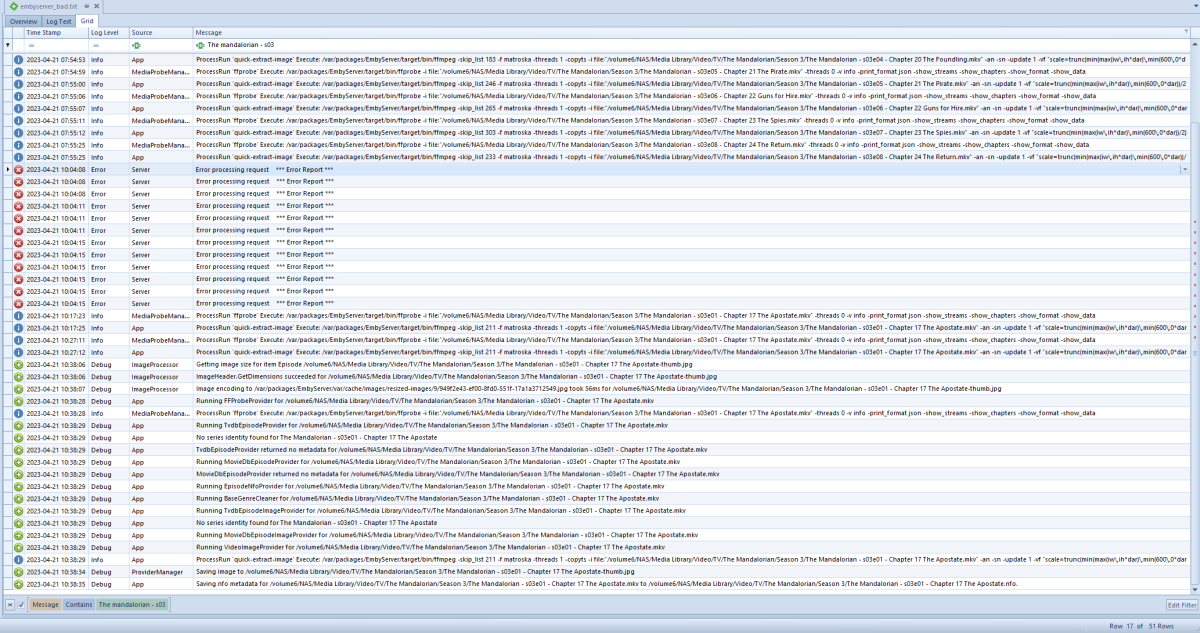Click the 'Message' filter field token

(46, 605)
